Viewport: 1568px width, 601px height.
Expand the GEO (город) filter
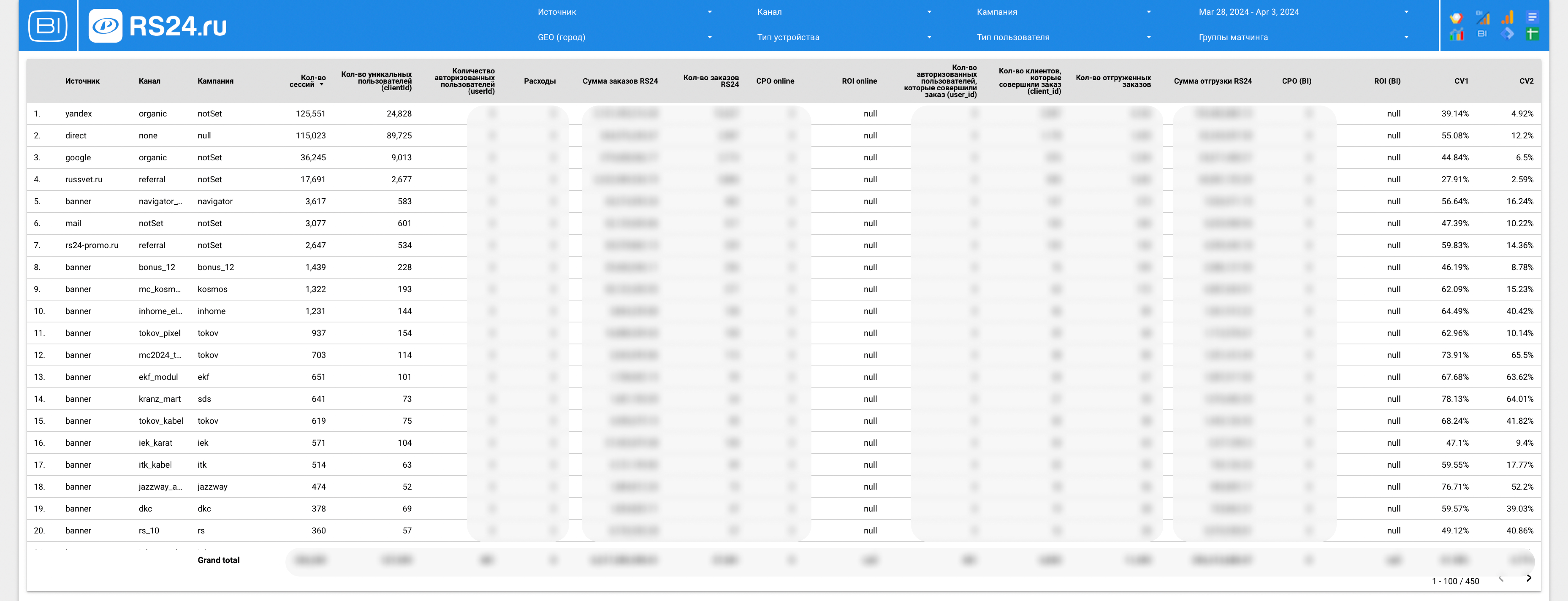click(625, 37)
